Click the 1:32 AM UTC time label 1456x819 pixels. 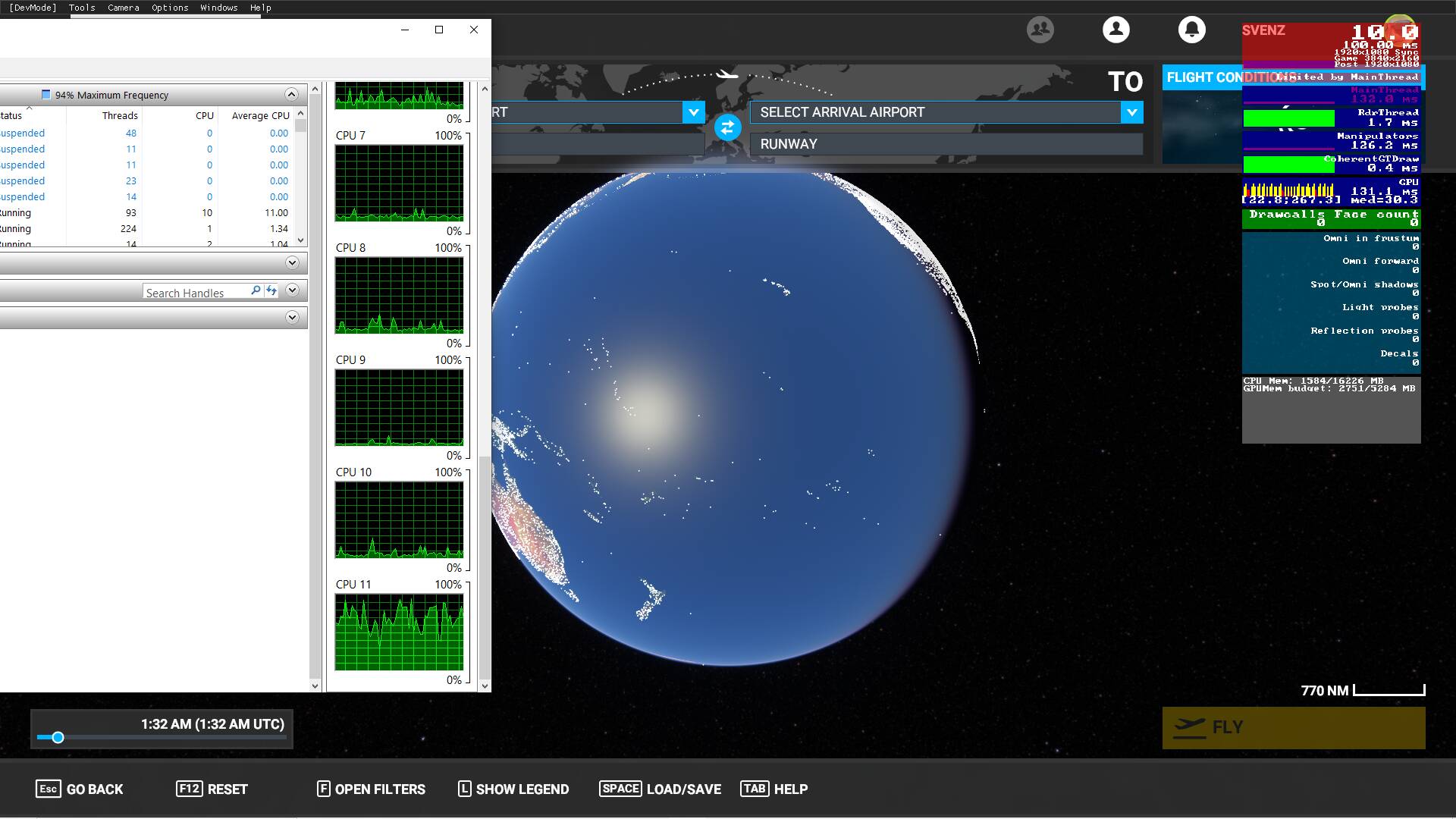(212, 724)
